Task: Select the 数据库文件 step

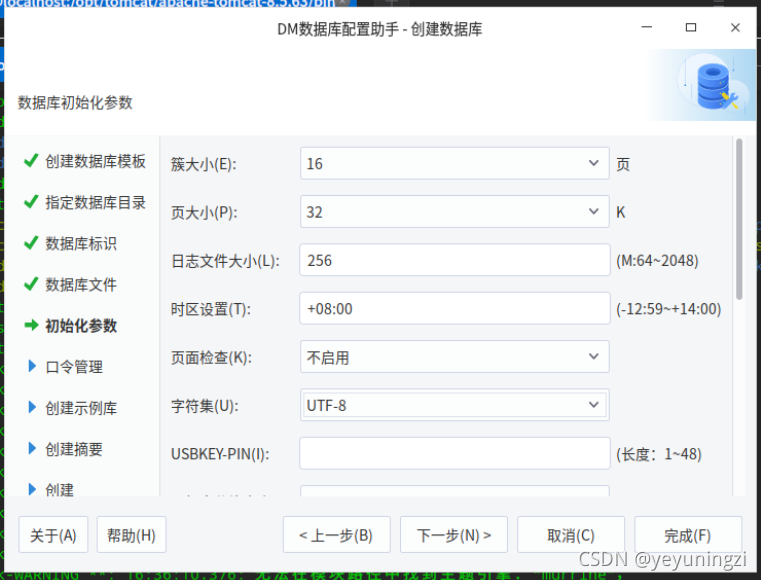Action: [81, 284]
